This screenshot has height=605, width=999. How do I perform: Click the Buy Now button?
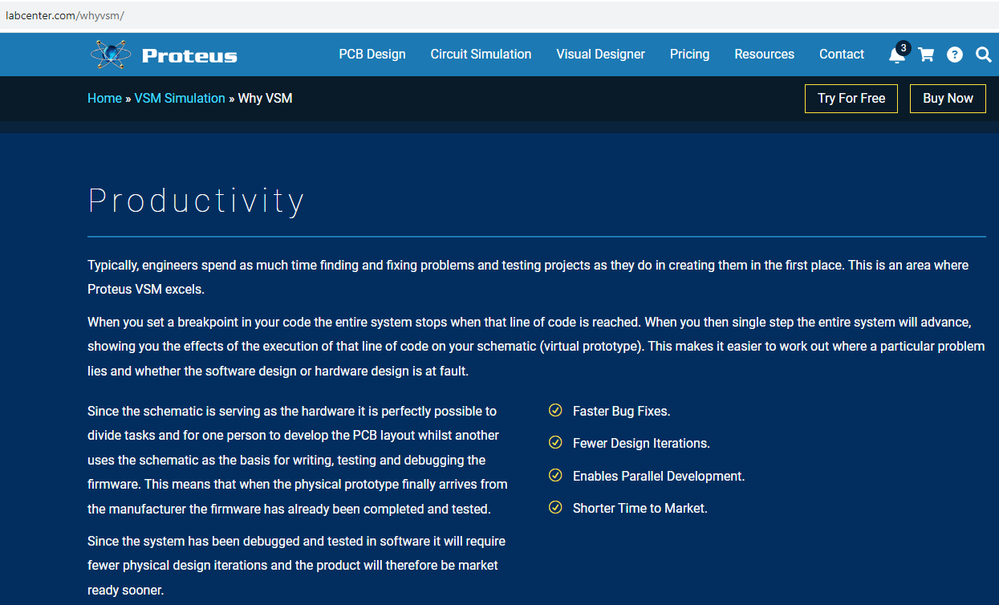coord(947,99)
